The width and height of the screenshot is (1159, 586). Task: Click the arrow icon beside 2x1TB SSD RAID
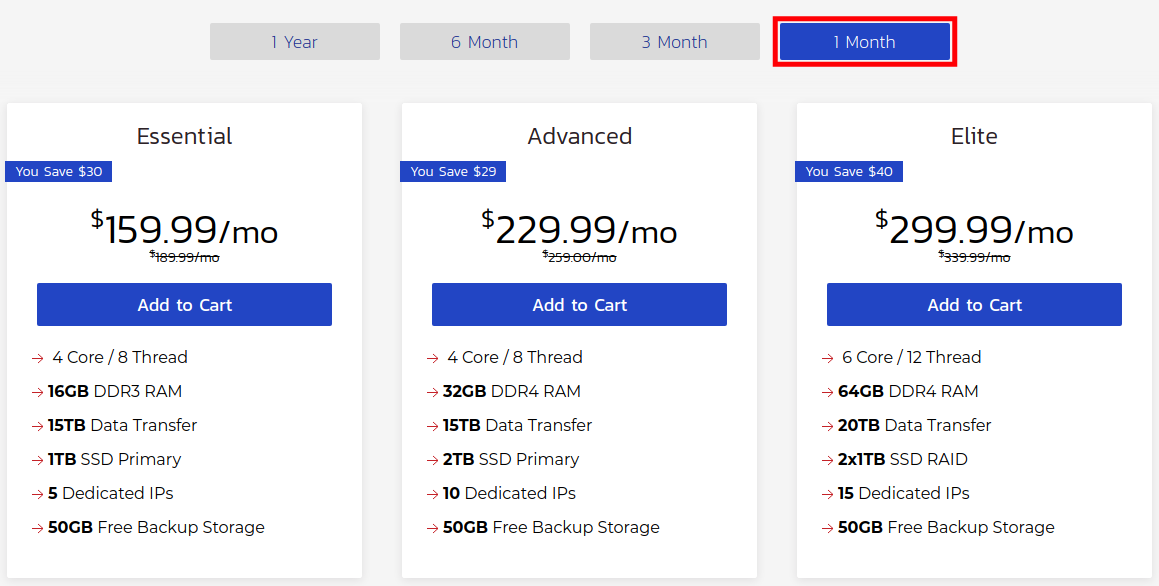tap(828, 460)
